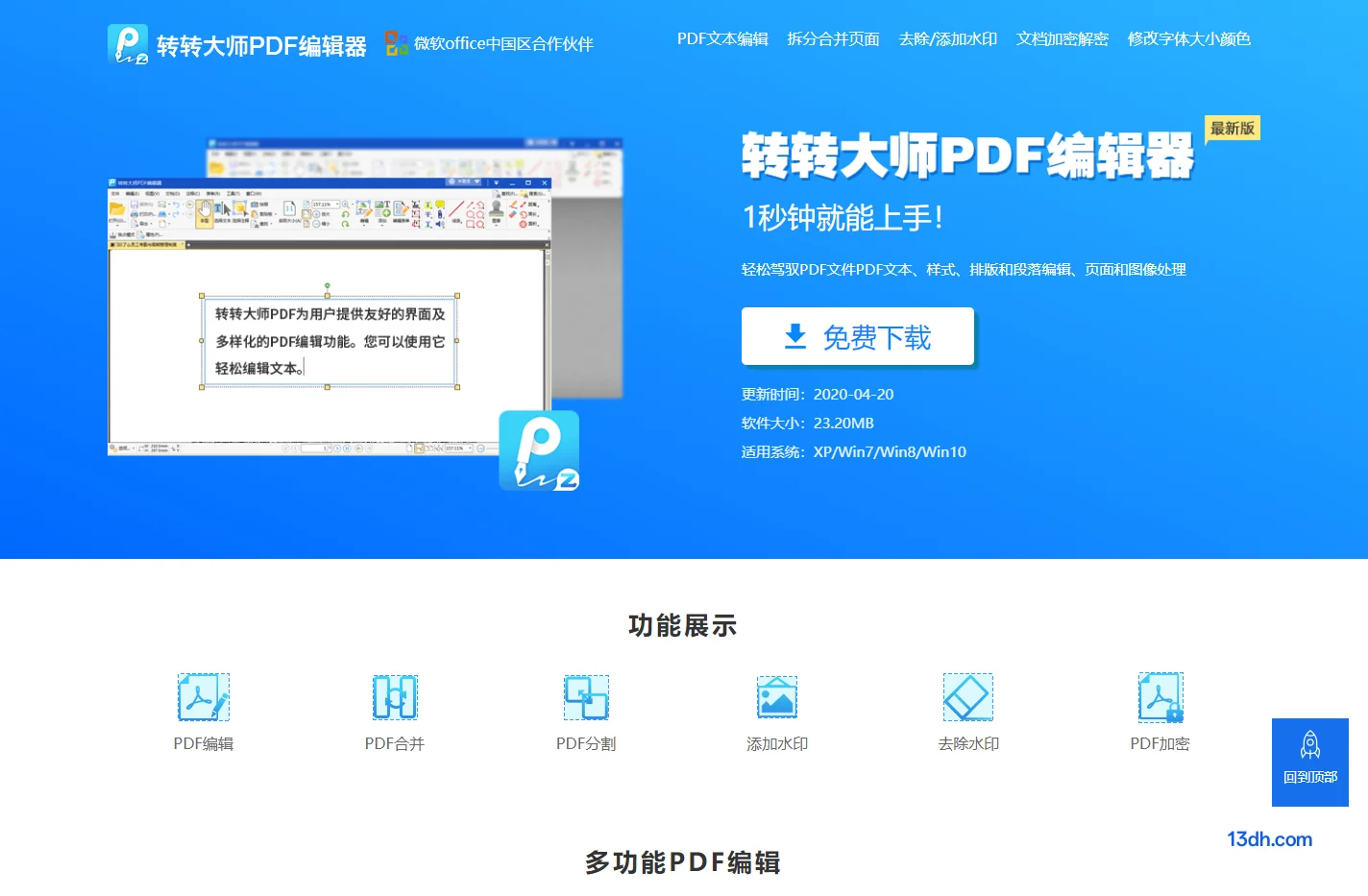Screen dimensions: 1368x896
Task: Select the PDF分割 feature icon
Action: pos(586,697)
